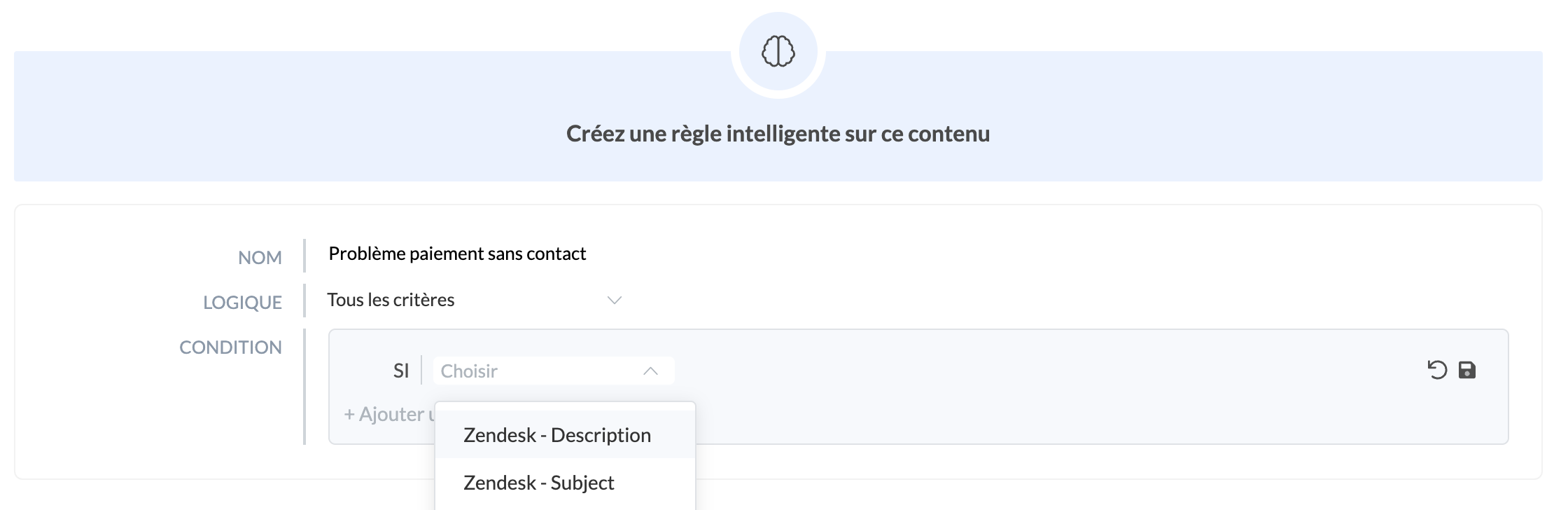Click the CONDITION section label
Screen dimensions: 1568x510
tap(230, 346)
